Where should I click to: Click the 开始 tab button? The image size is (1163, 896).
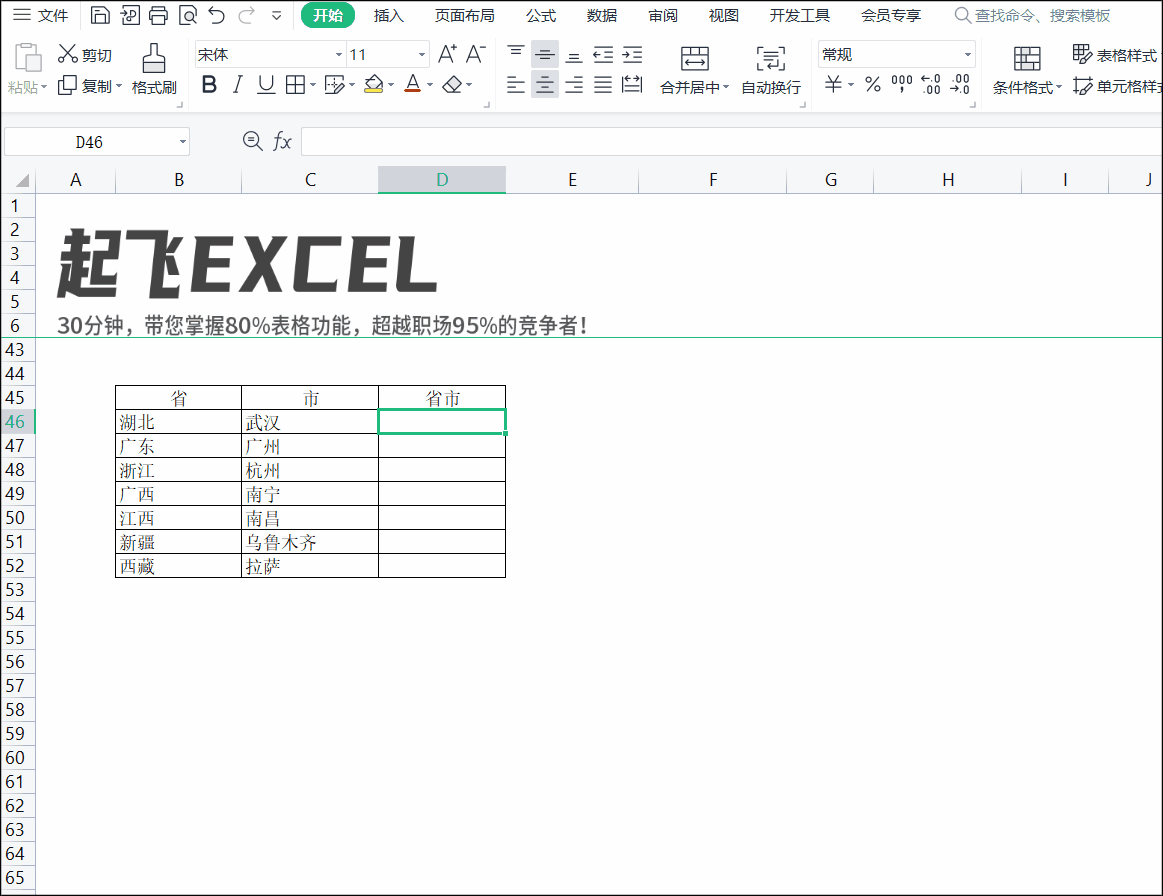[x=328, y=15]
